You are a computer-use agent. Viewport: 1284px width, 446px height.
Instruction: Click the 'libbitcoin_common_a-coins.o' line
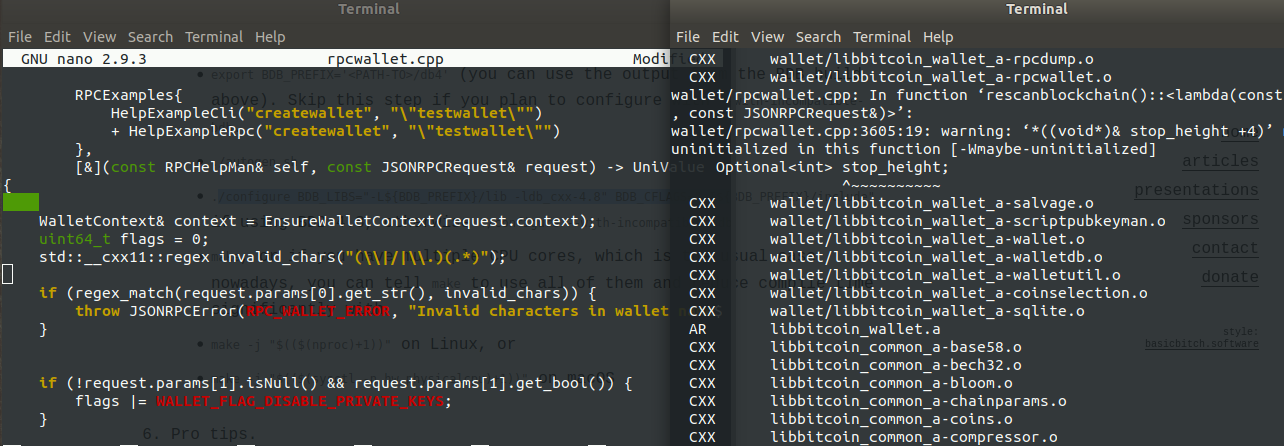[x=851, y=418]
